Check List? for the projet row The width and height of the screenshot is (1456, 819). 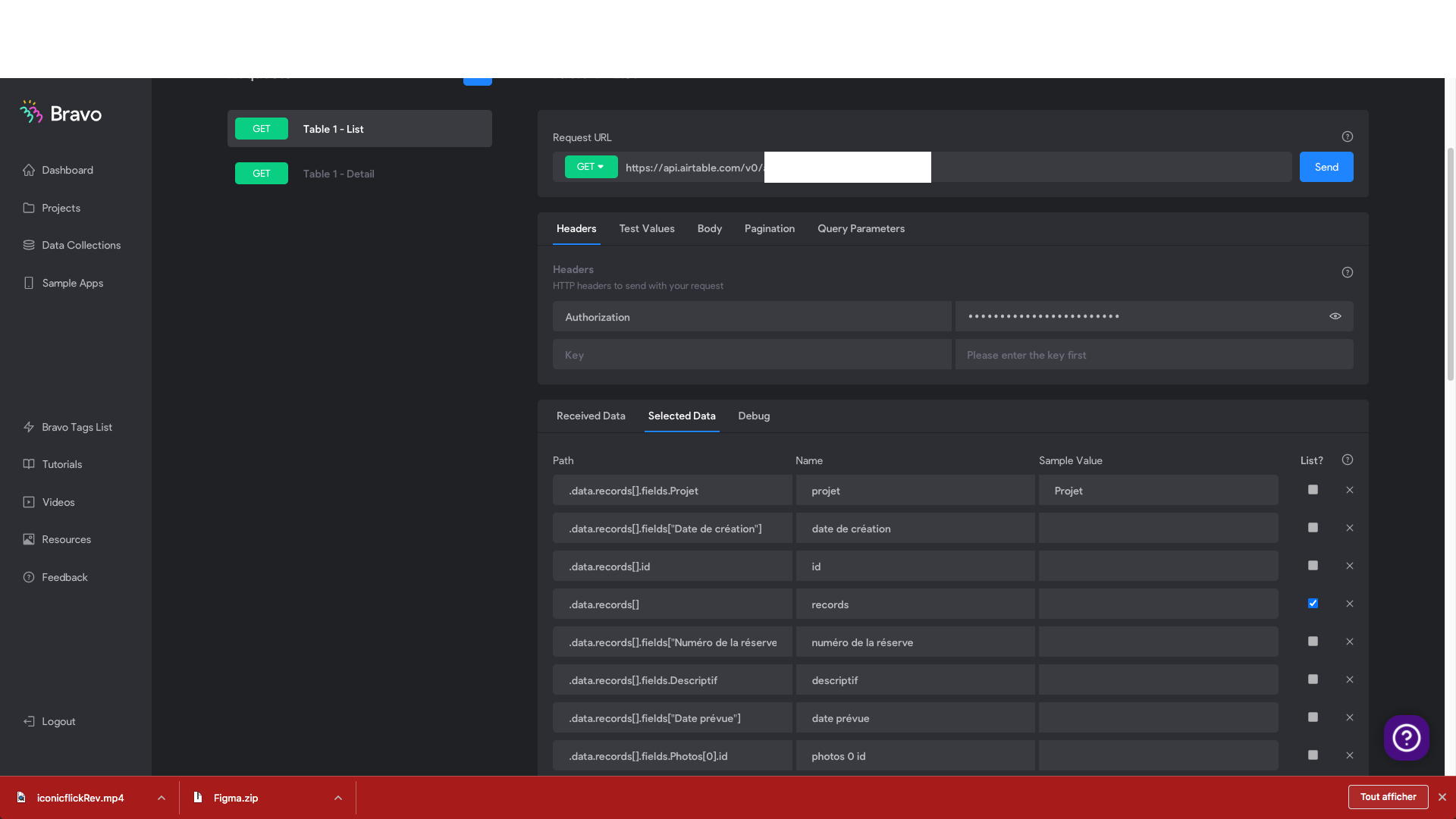pos(1313,490)
